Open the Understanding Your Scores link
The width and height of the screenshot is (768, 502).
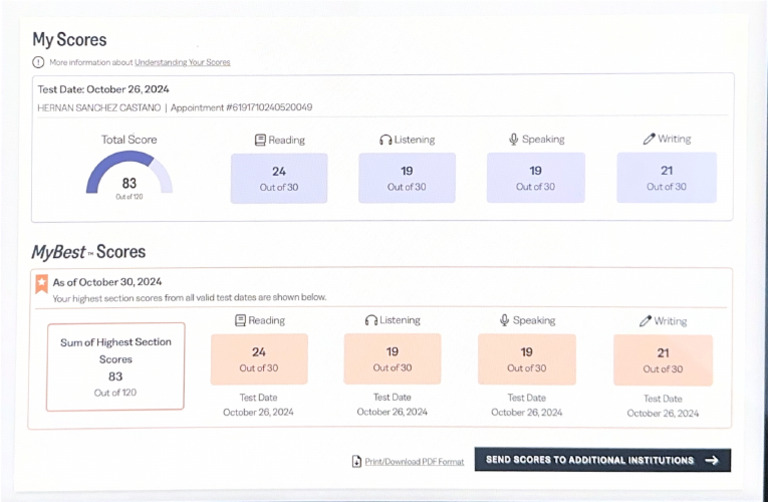(182, 62)
